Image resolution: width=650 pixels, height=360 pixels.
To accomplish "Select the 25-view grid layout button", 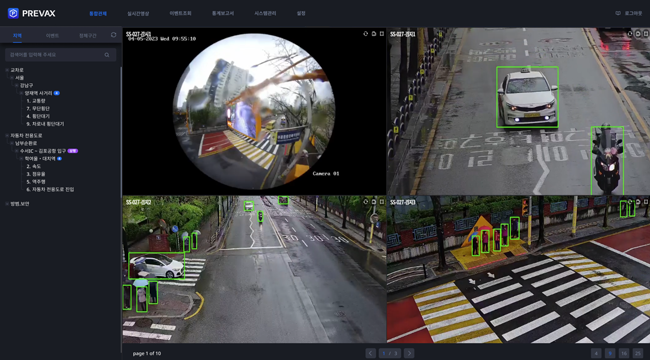I will point(638,353).
